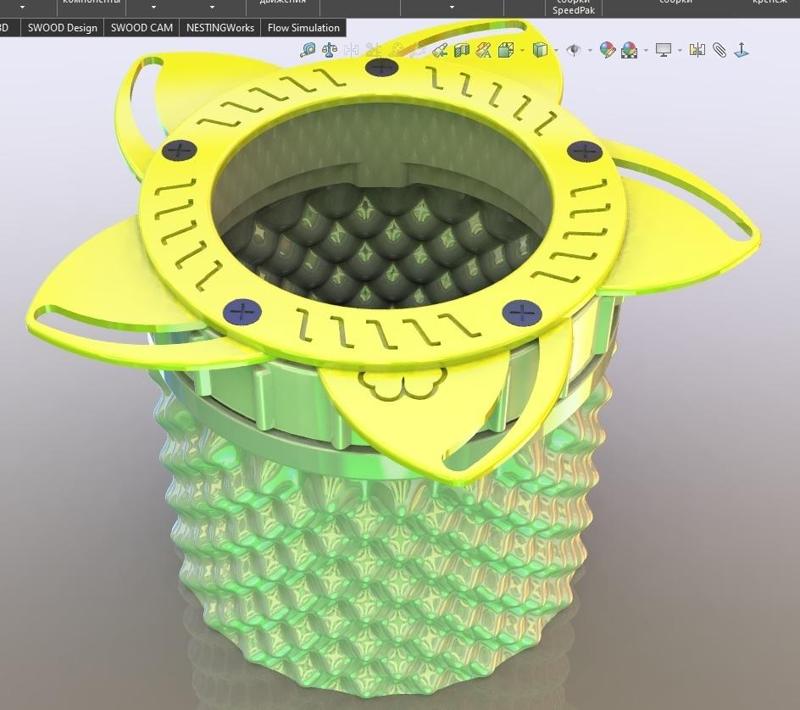Switch to the SWOOD CAM tab
Viewport: 800px width, 710px height.
coord(142,28)
